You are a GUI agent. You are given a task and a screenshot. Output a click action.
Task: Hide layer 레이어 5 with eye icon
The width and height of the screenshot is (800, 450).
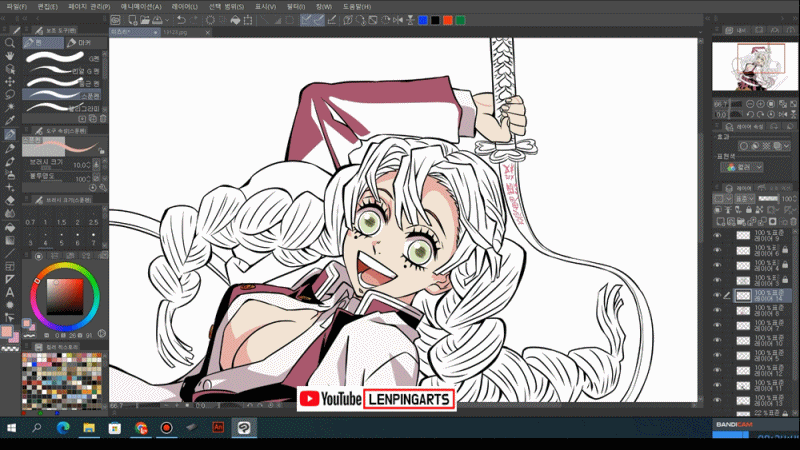tap(717, 355)
